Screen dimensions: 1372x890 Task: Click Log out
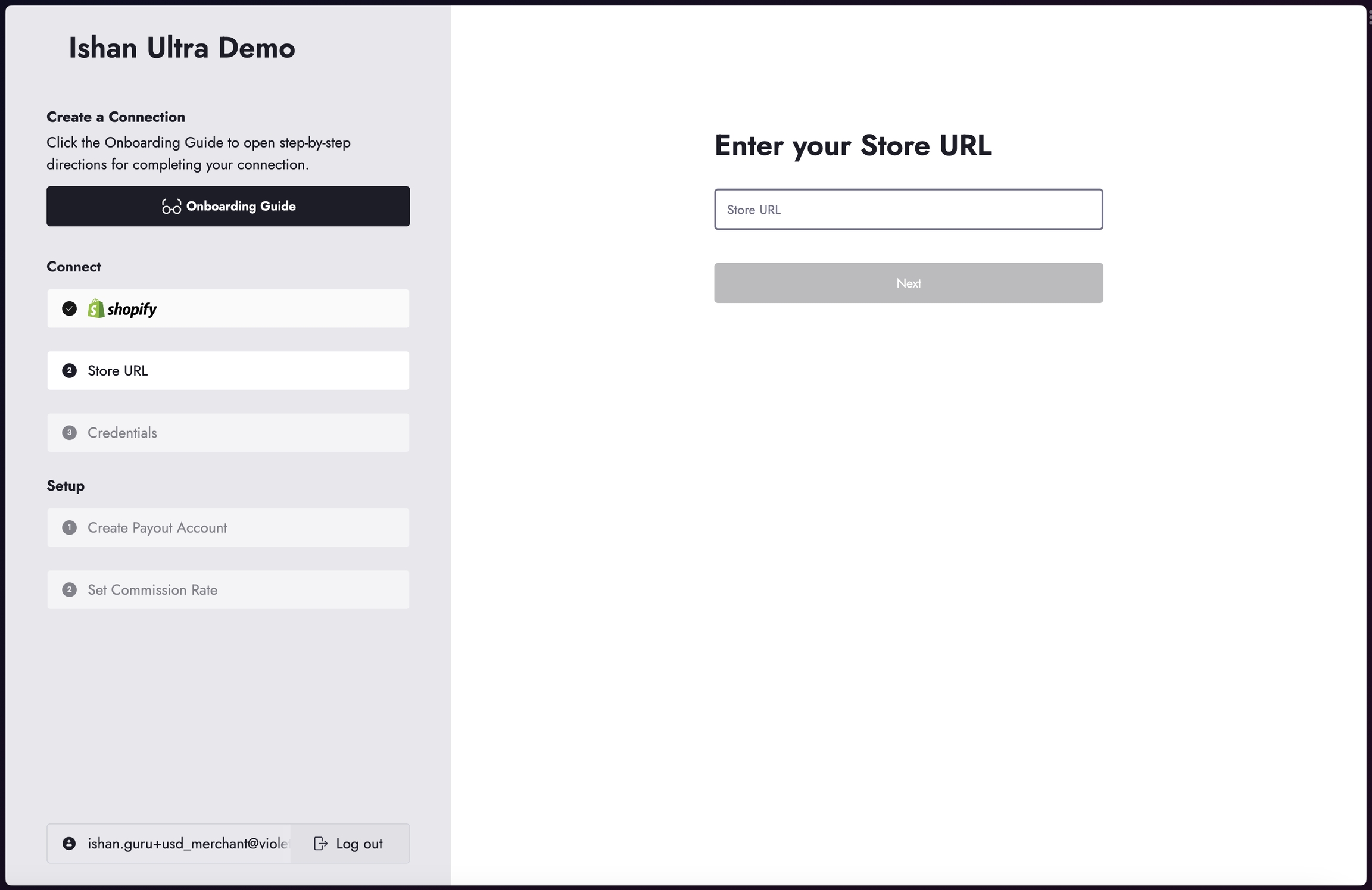pyautogui.click(x=350, y=843)
